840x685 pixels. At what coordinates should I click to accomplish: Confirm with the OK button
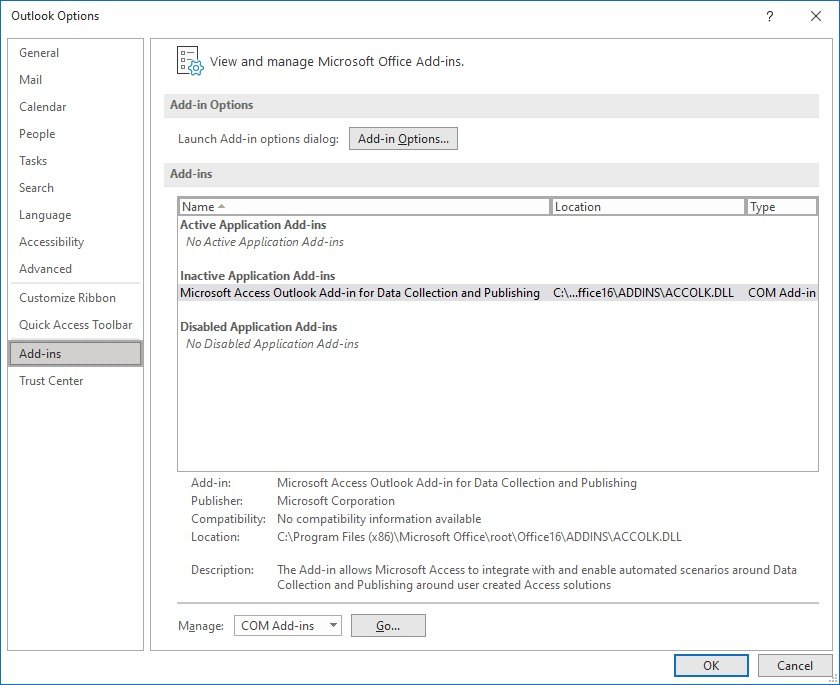(711, 665)
